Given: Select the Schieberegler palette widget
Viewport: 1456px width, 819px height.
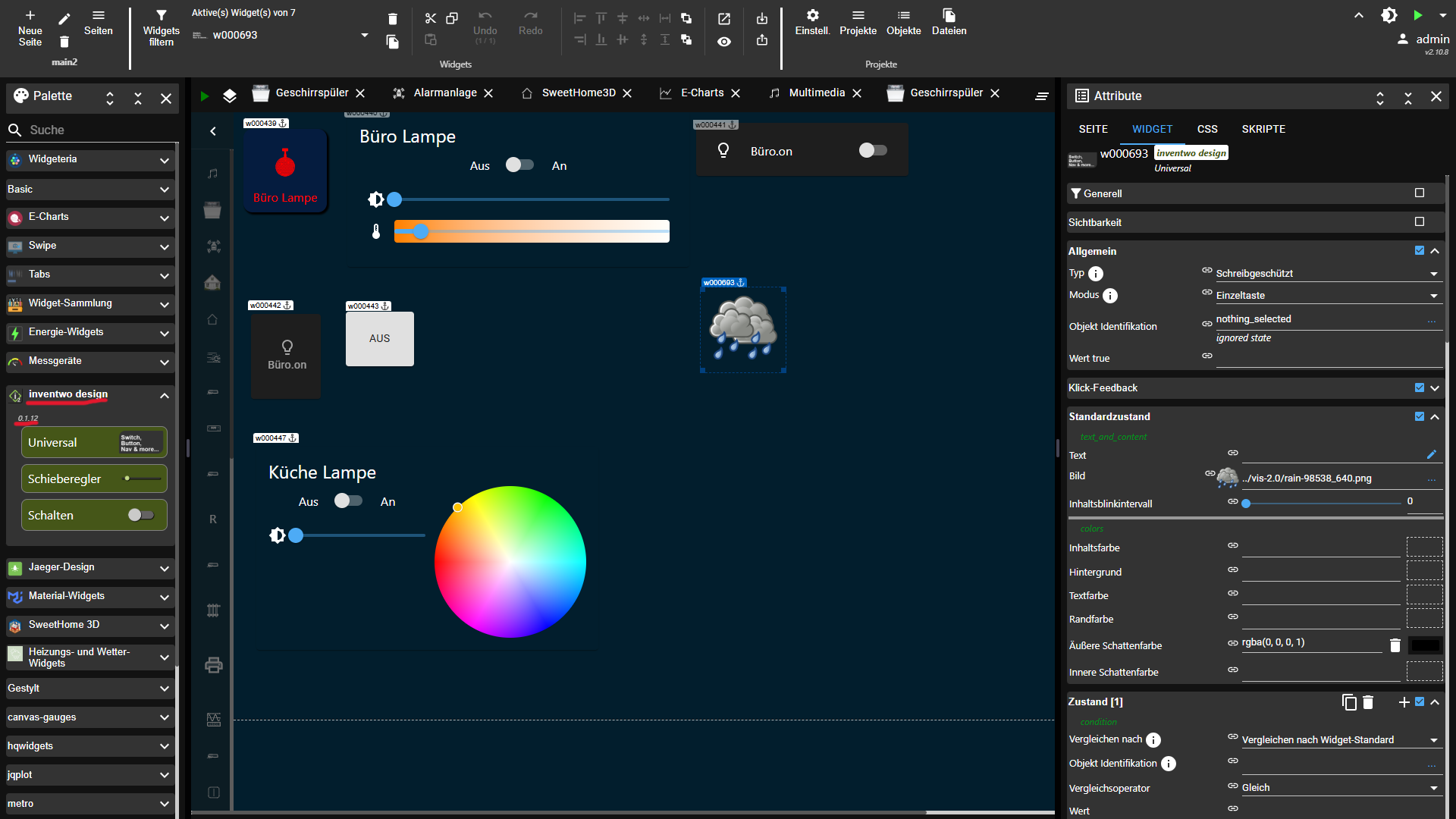Looking at the screenshot, I should coord(94,479).
